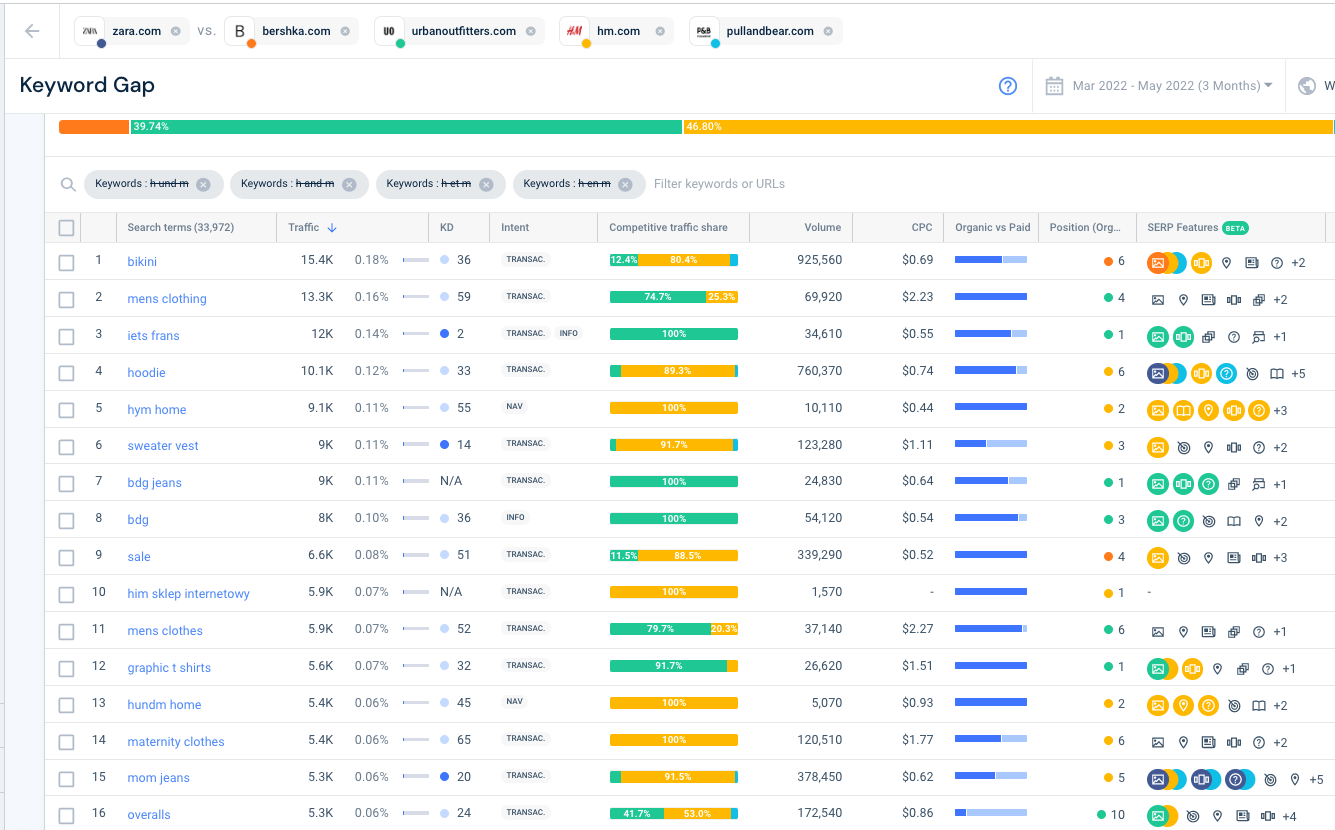The image size is (1335, 830).
Task: Remove the 'h and m' keyword filter chip
Action: [349, 184]
